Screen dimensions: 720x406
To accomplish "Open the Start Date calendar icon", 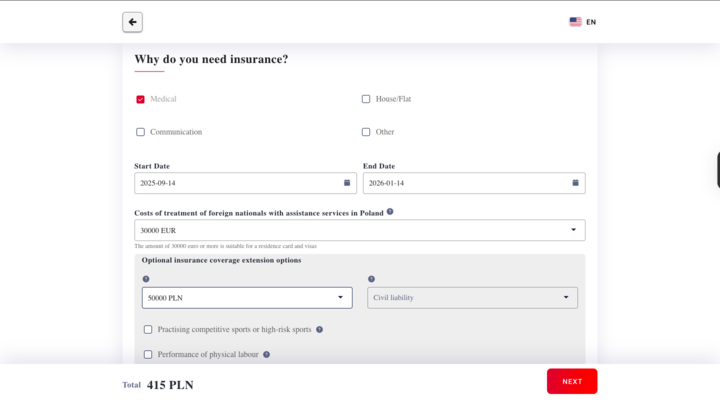I will [x=347, y=183].
